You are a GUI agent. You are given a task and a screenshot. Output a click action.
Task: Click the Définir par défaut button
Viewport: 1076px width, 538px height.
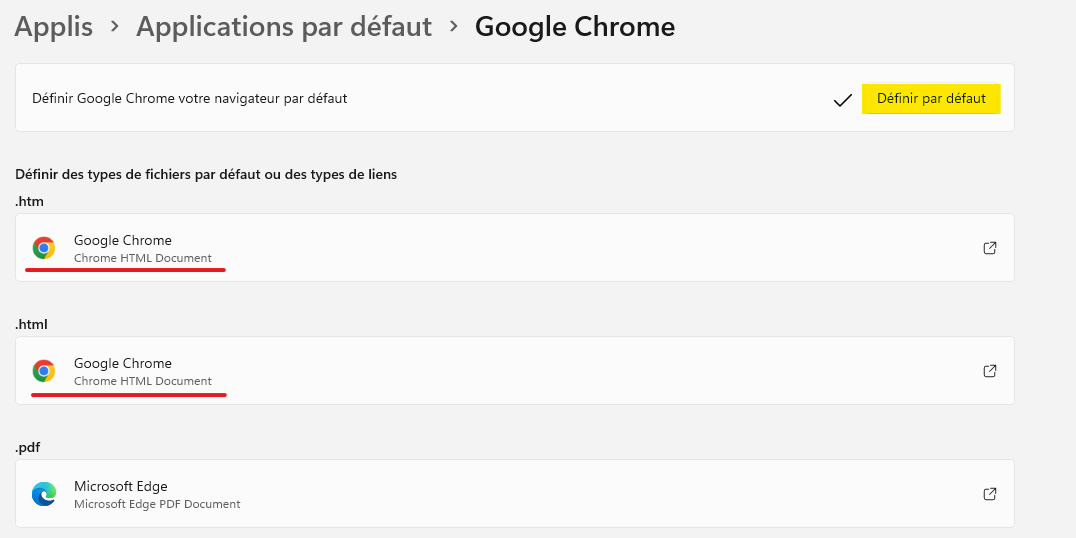click(931, 99)
